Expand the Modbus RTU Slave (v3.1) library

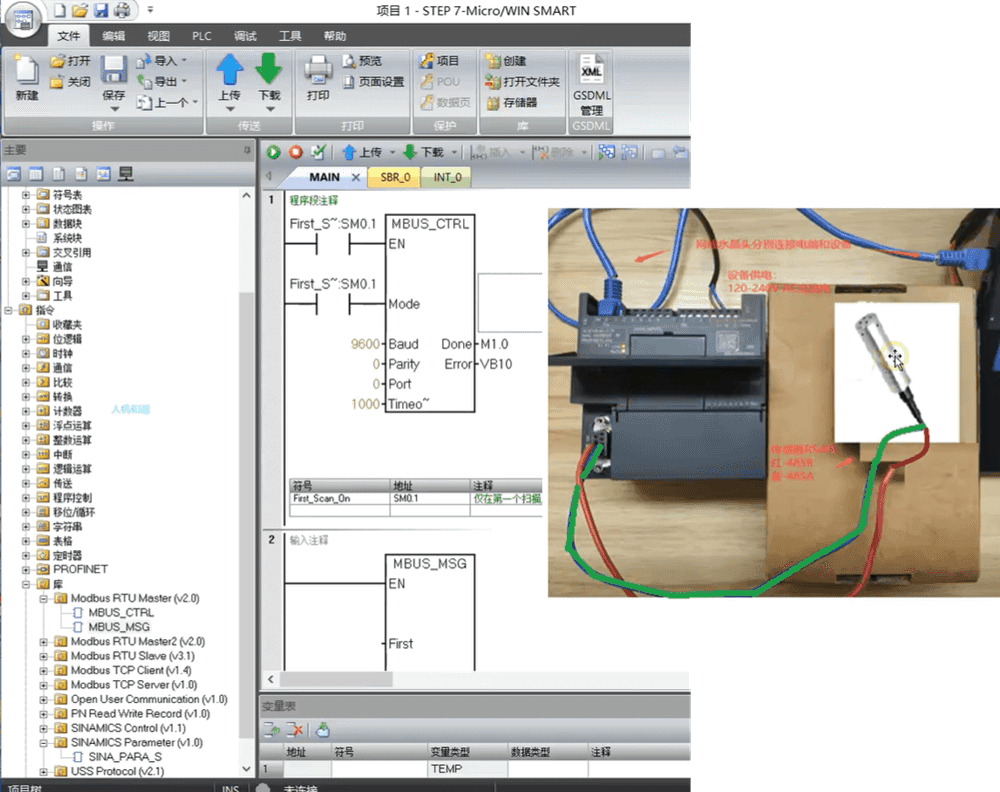point(44,656)
